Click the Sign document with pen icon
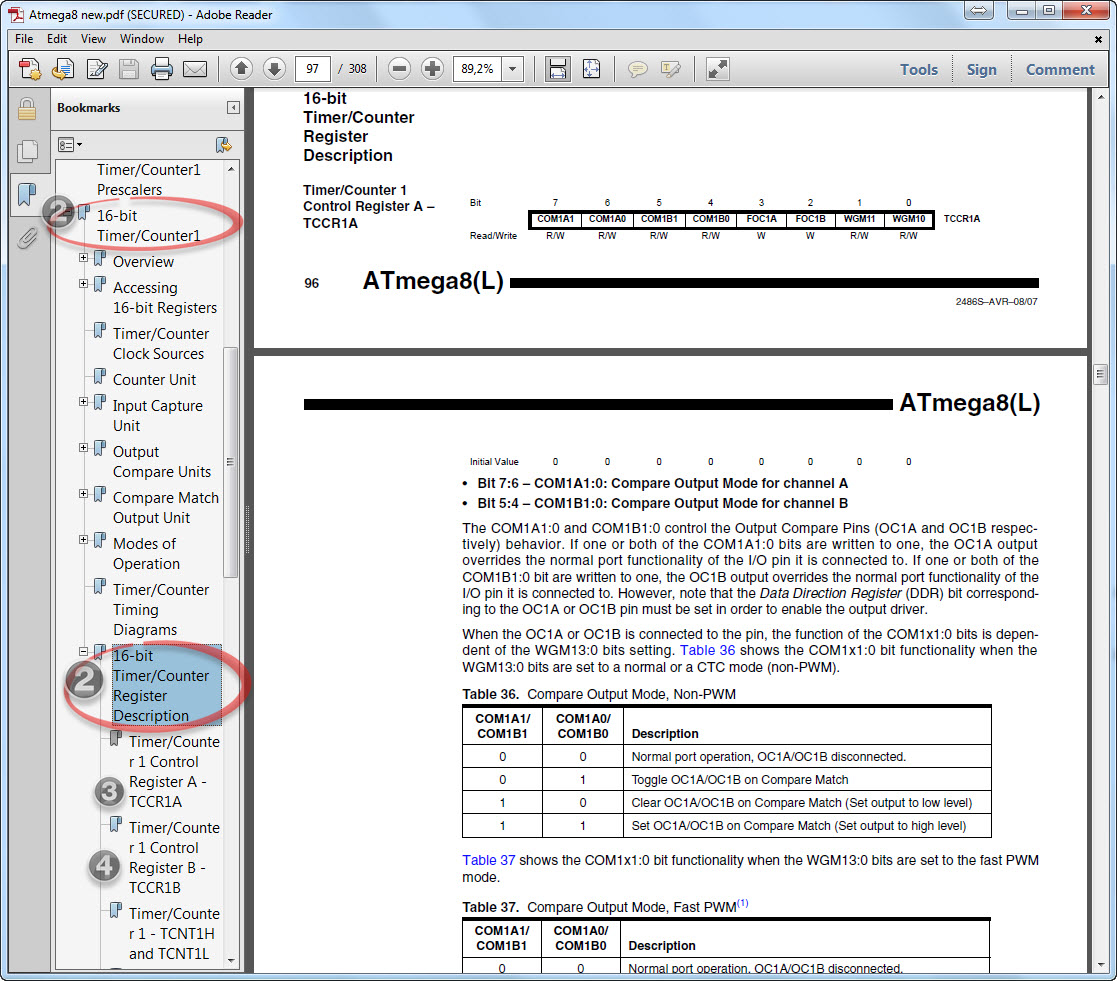This screenshot has height=981, width=1117. pyautogui.click(x=97, y=69)
